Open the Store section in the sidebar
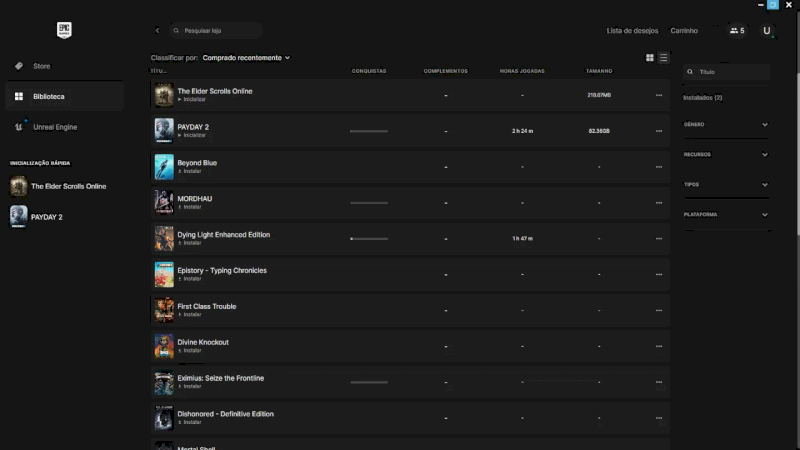800x450 pixels. [x=41, y=66]
